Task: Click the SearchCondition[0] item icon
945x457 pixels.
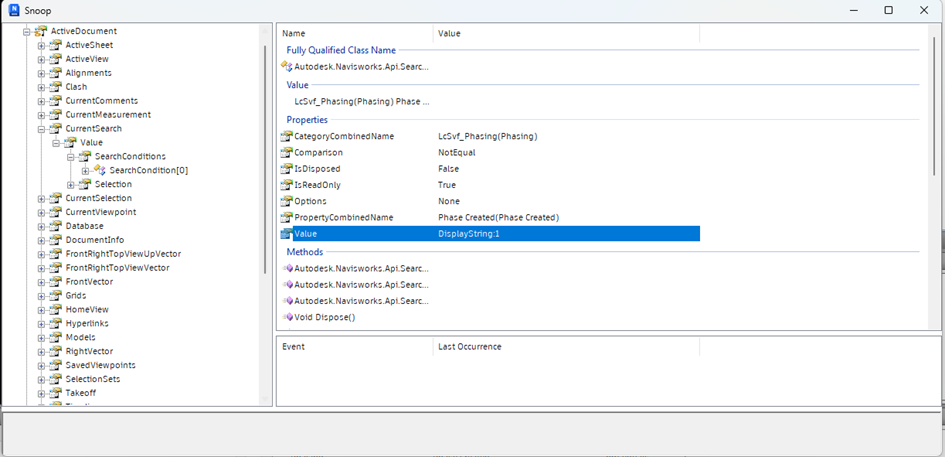Action: point(100,171)
